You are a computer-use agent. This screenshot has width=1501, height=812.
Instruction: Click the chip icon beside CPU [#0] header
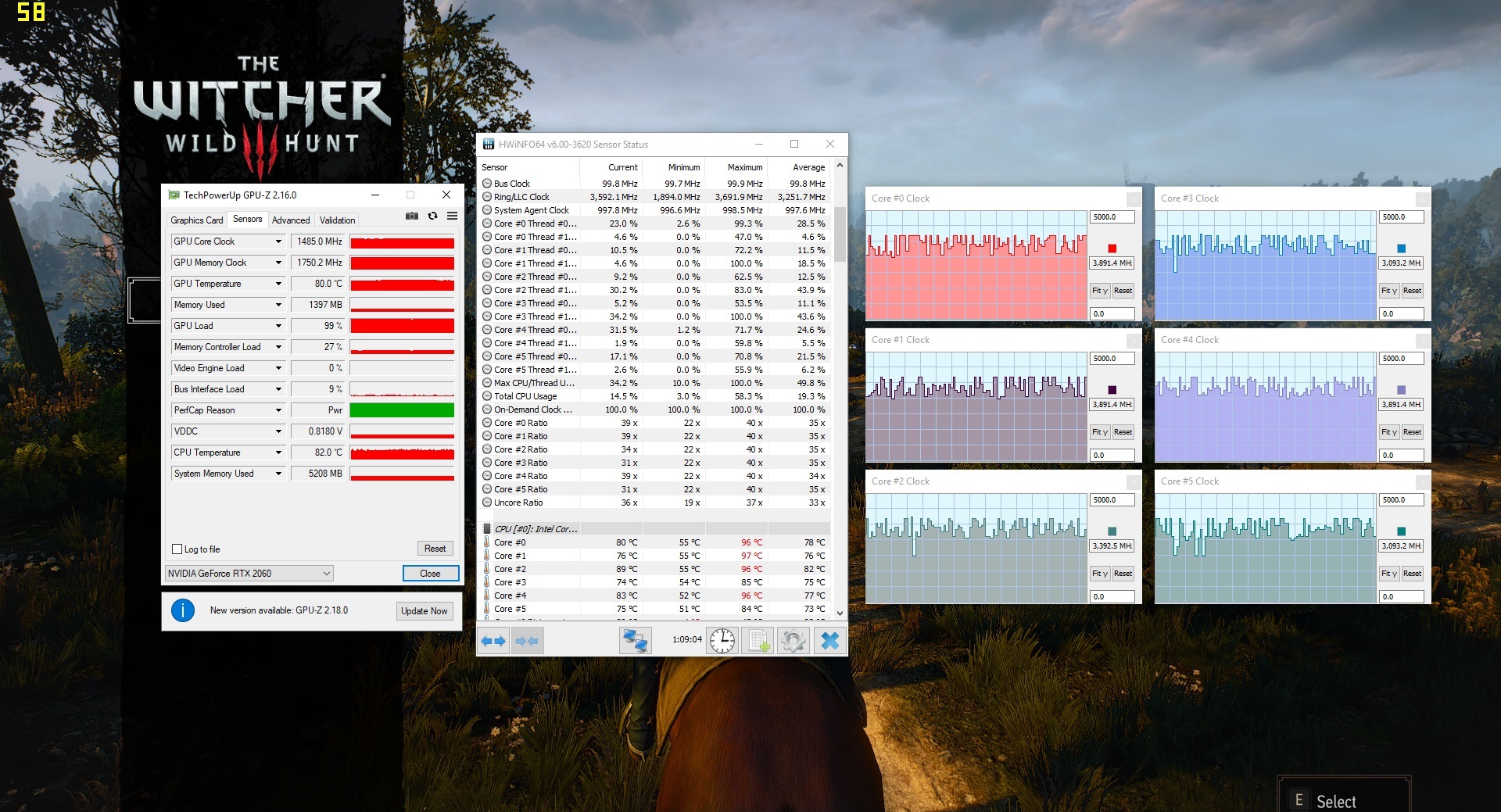(487, 529)
